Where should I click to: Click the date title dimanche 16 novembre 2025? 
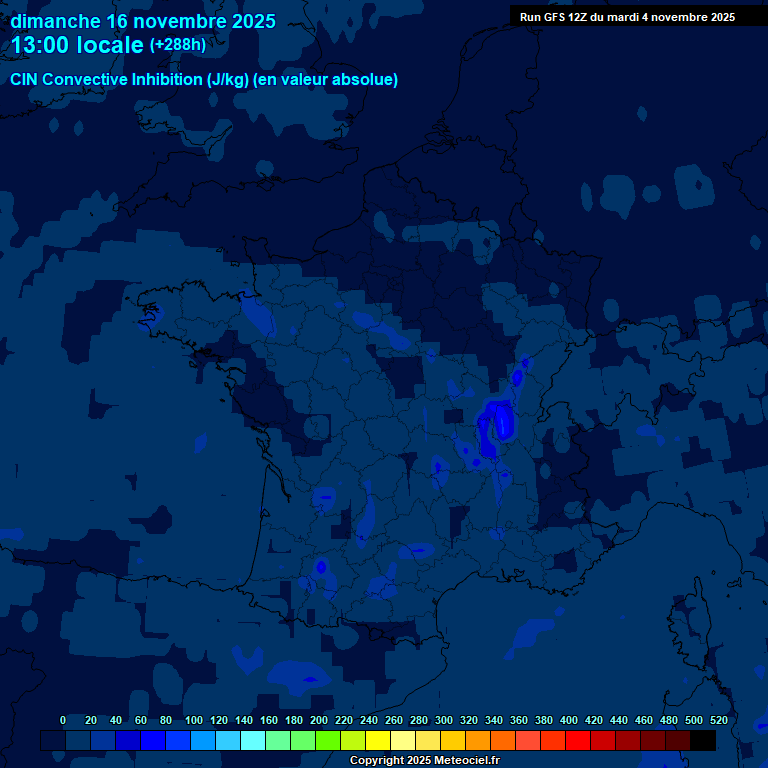[143, 21]
